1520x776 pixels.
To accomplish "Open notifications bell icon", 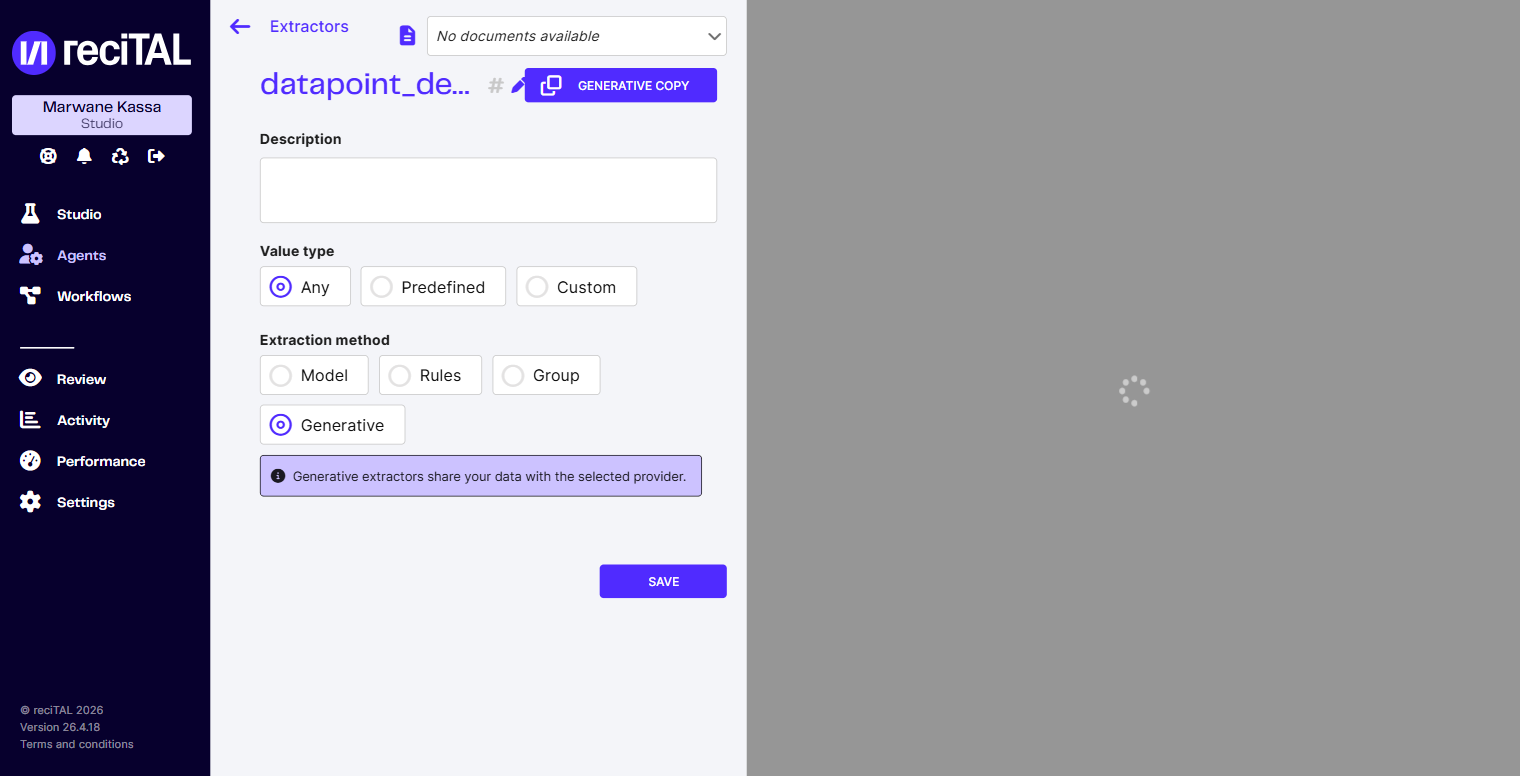I will (x=84, y=156).
